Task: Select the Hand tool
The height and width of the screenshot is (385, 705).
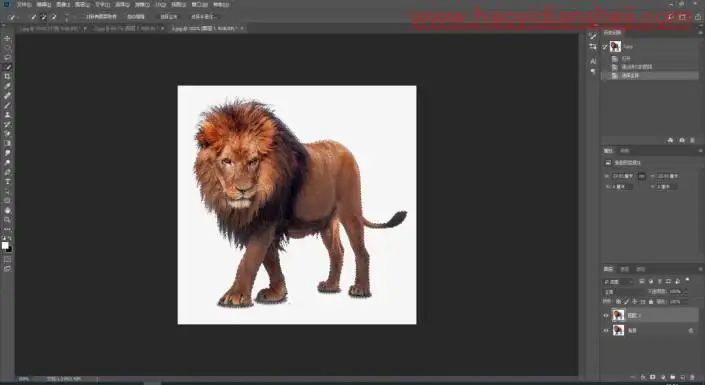Action: (x=7, y=210)
